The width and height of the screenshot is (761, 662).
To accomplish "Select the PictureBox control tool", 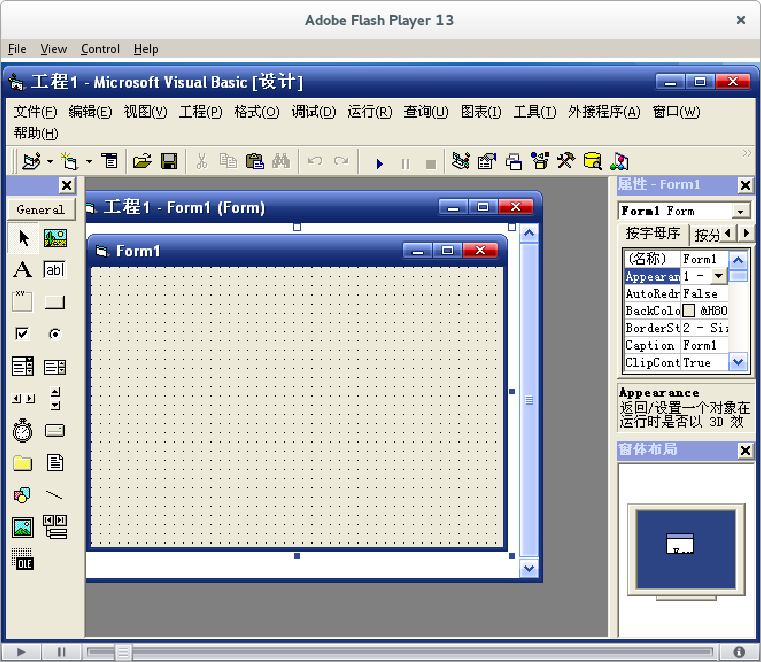I will coord(55,238).
